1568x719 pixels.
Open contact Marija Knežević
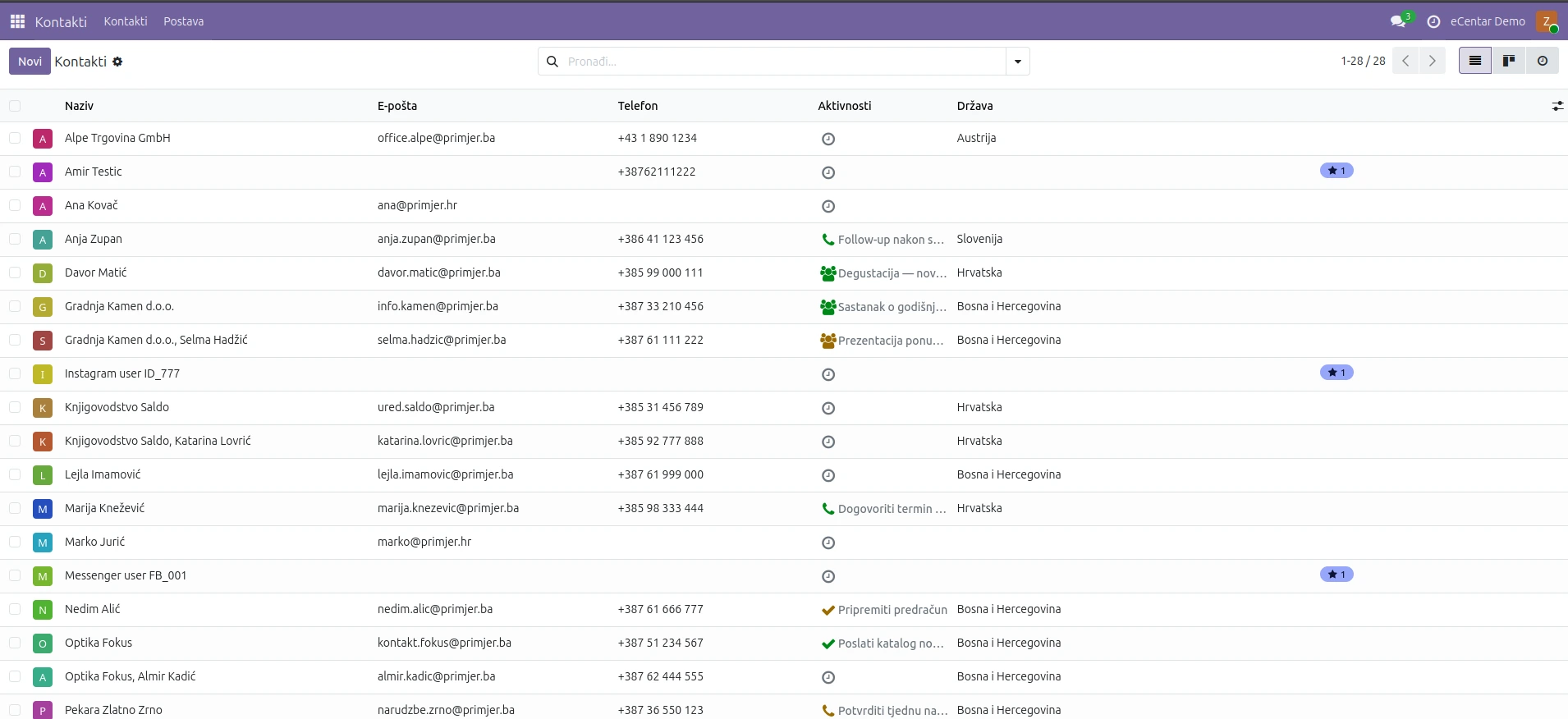click(x=104, y=508)
